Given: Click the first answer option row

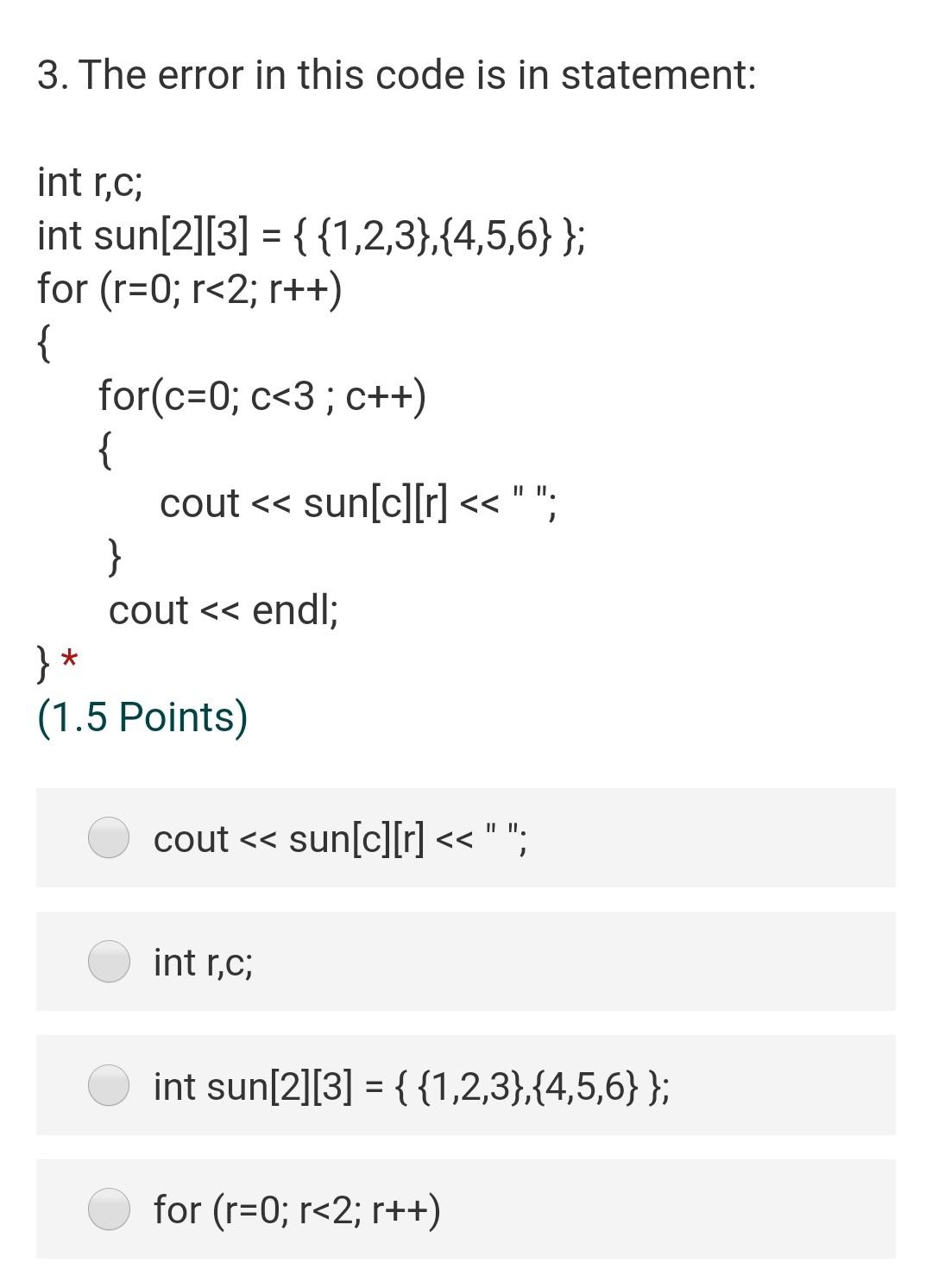Looking at the screenshot, I should pos(466,837).
